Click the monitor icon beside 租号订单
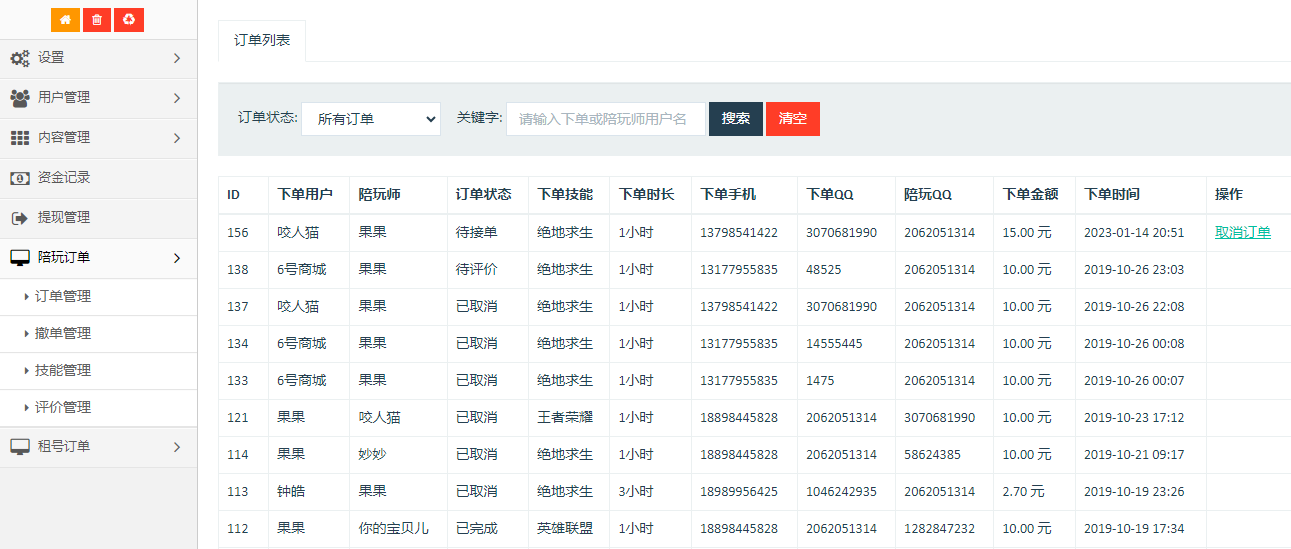The height and width of the screenshot is (549, 1291). click(x=20, y=447)
